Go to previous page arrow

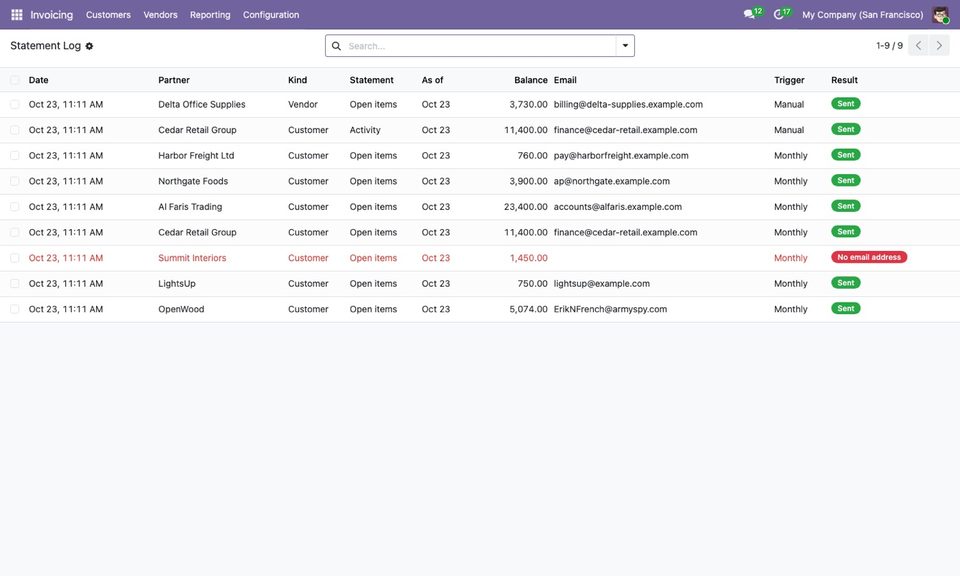(918, 45)
